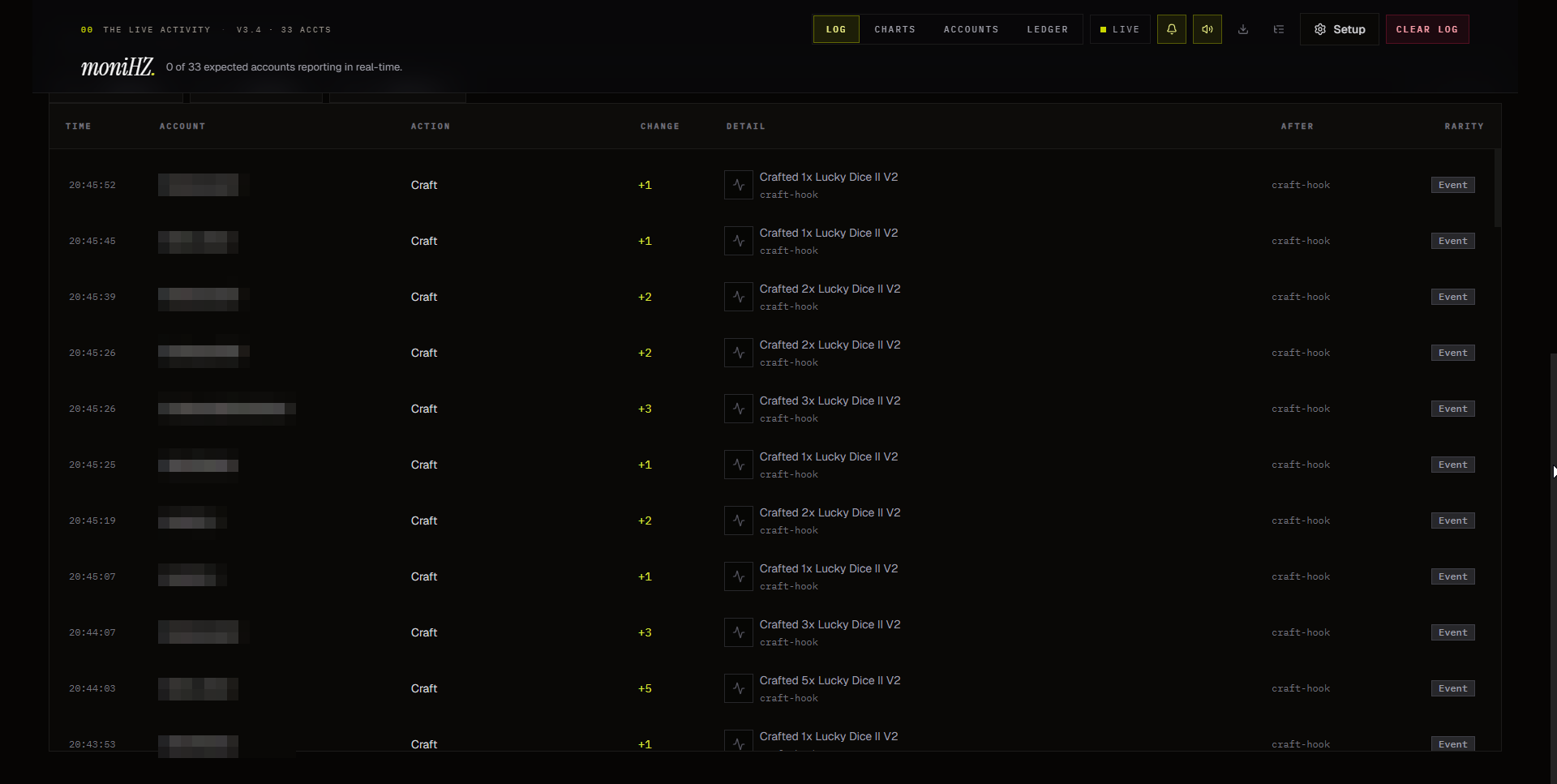Click 'Crafted 3x Lucky Dice II V2' at 20:44:07
The width and height of the screenshot is (1557, 784).
click(x=830, y=624)
